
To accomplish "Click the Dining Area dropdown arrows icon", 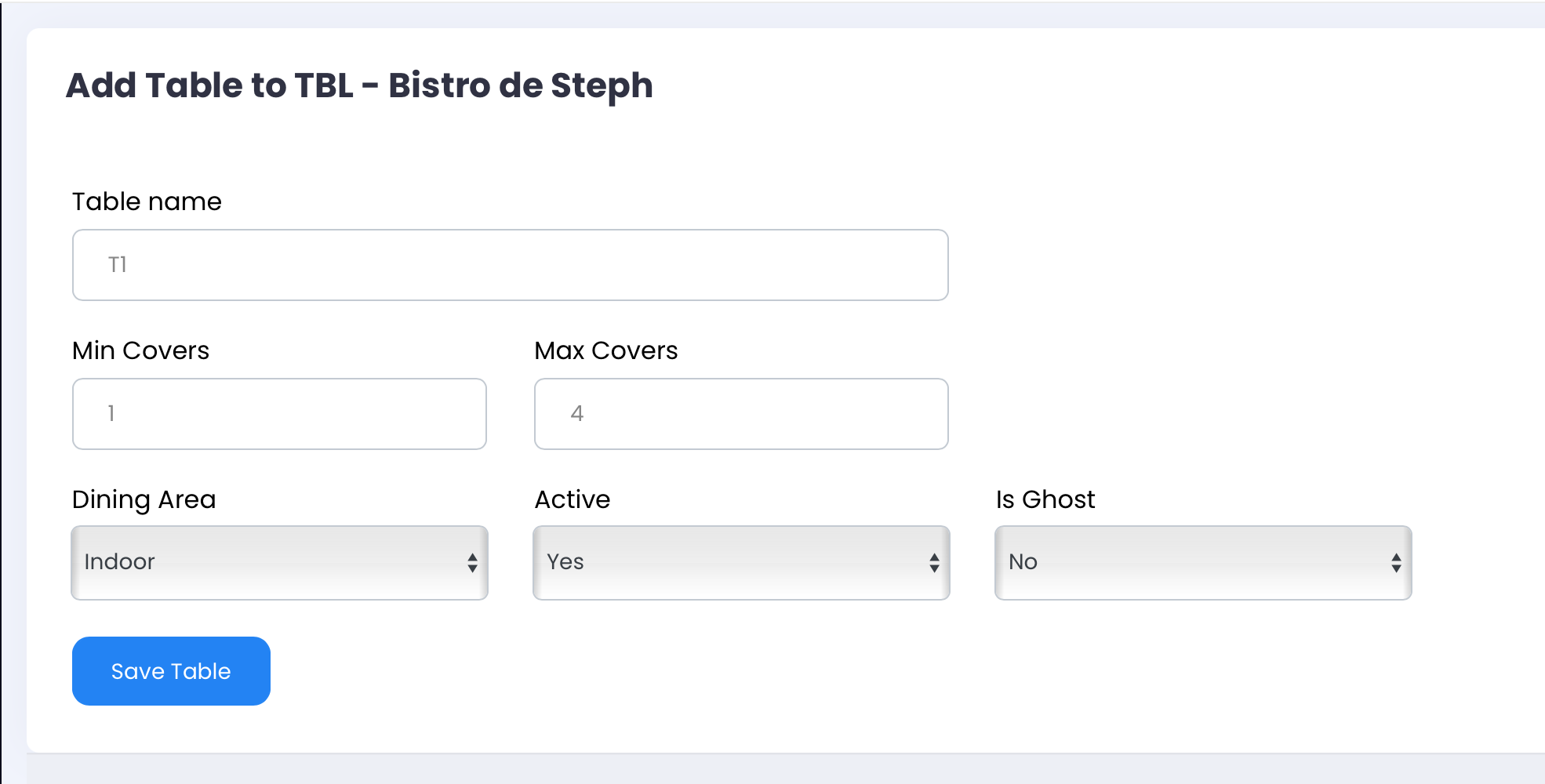I will (472, 563).
